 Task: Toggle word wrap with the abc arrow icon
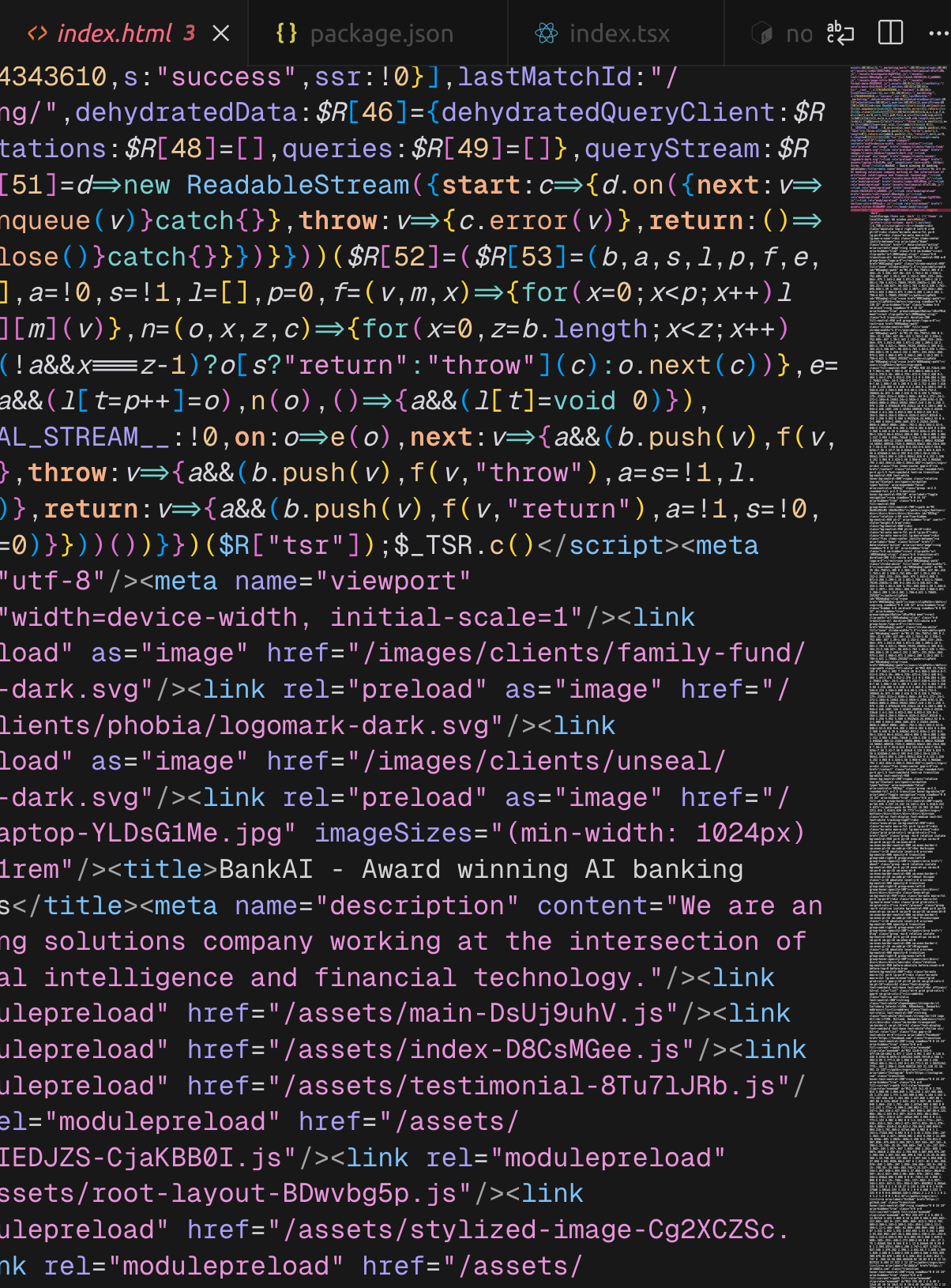(x=840, y=33)
